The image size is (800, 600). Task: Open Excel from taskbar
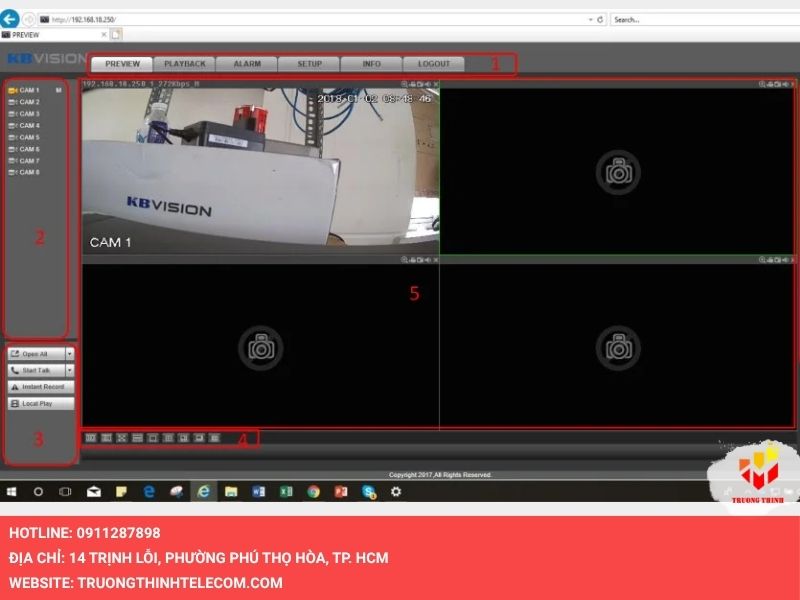click(x=286, y=491)
